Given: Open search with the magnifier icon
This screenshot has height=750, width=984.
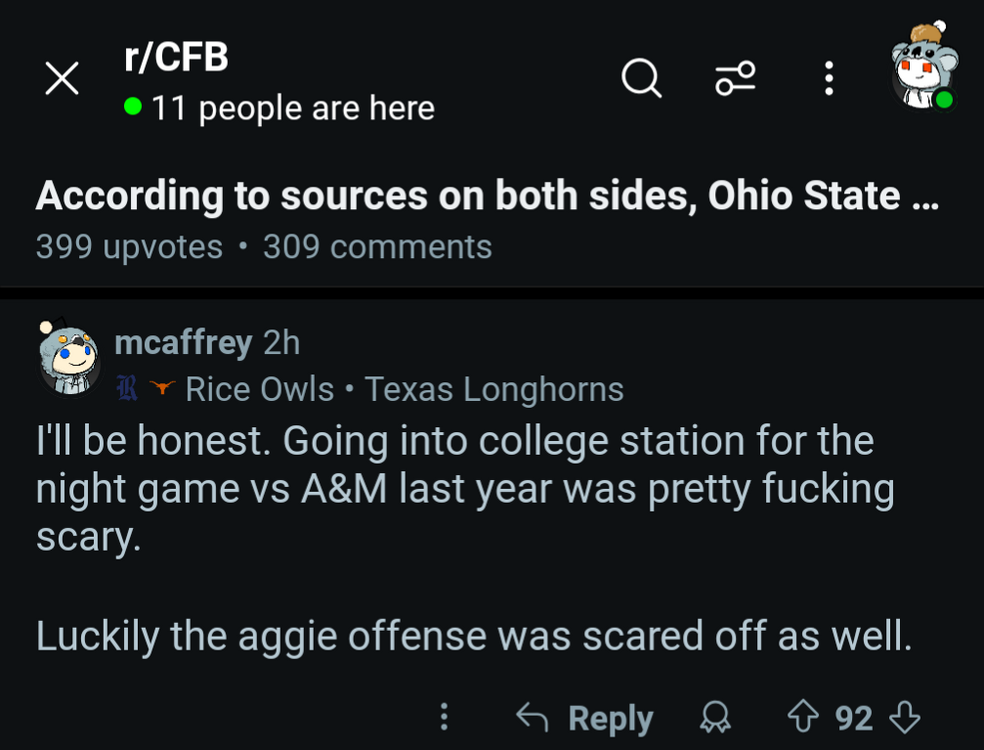Looking at the screenshot, I should [641, 78].
